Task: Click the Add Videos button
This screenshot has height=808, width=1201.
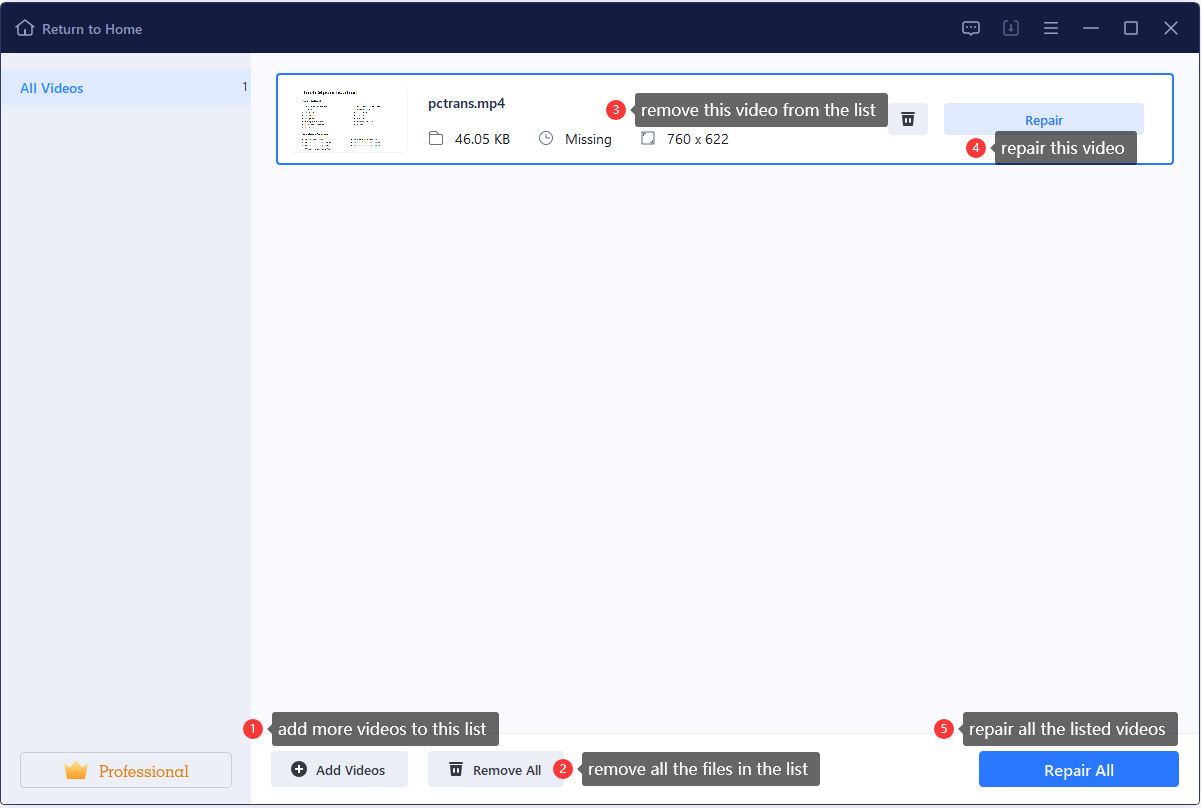Action: click(x=339, y=769)
